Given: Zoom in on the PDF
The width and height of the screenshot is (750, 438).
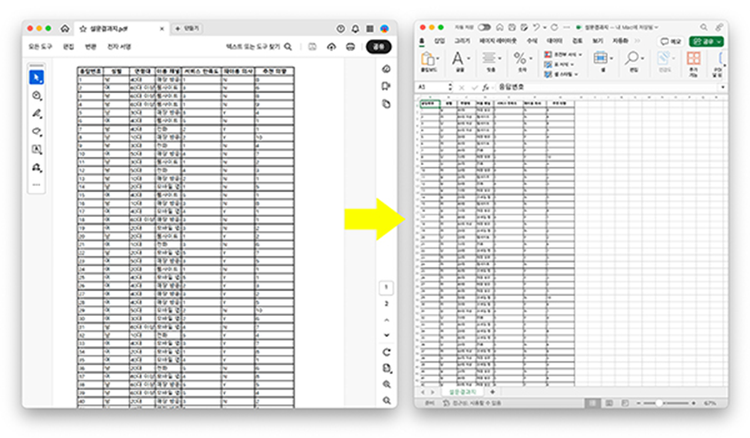Looking at the screenshot, I should (x=386, y=384).
